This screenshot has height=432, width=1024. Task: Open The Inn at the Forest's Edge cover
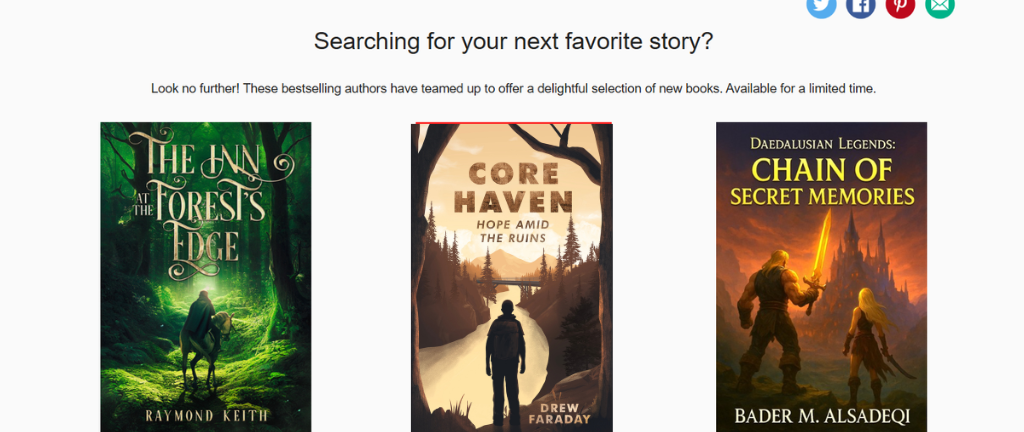pos(206,277)
